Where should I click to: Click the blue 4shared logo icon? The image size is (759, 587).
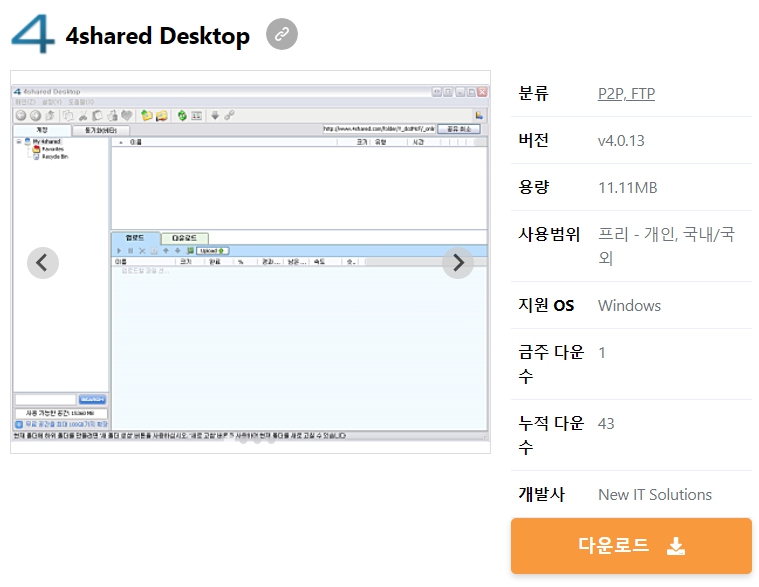(32, 33)
